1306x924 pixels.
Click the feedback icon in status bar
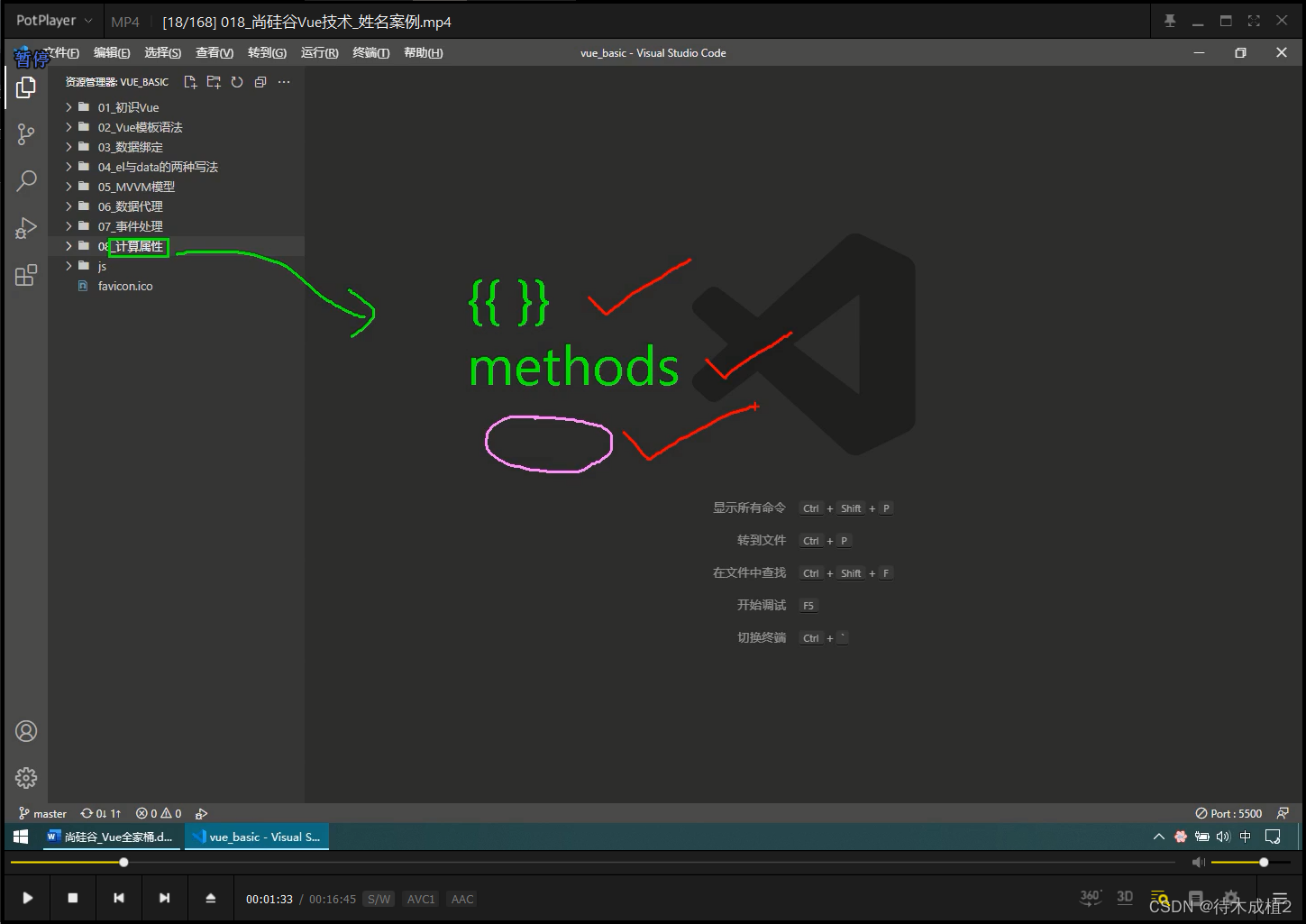point(1283,813)
